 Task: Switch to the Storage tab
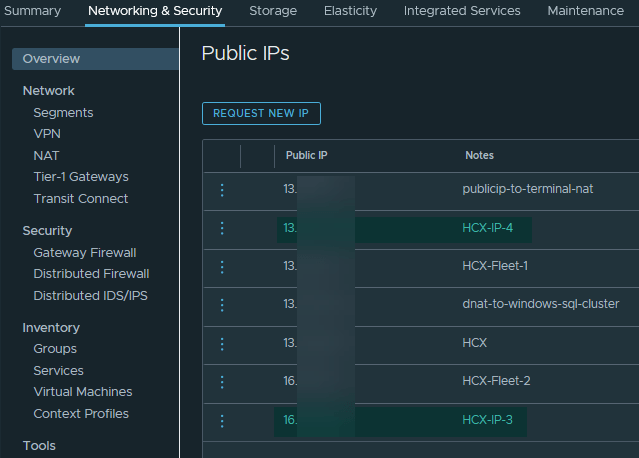[x=273, y=11]
